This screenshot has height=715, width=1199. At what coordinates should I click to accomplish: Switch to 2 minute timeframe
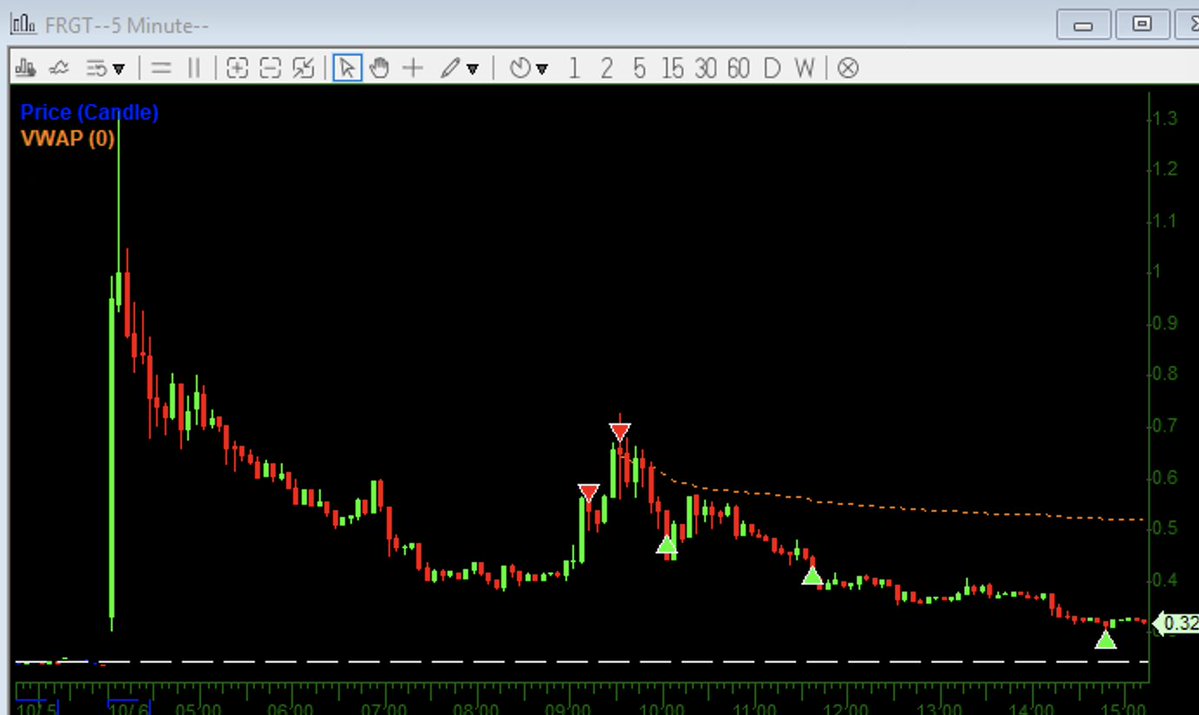pyautogui.click(x=606, y=68)
